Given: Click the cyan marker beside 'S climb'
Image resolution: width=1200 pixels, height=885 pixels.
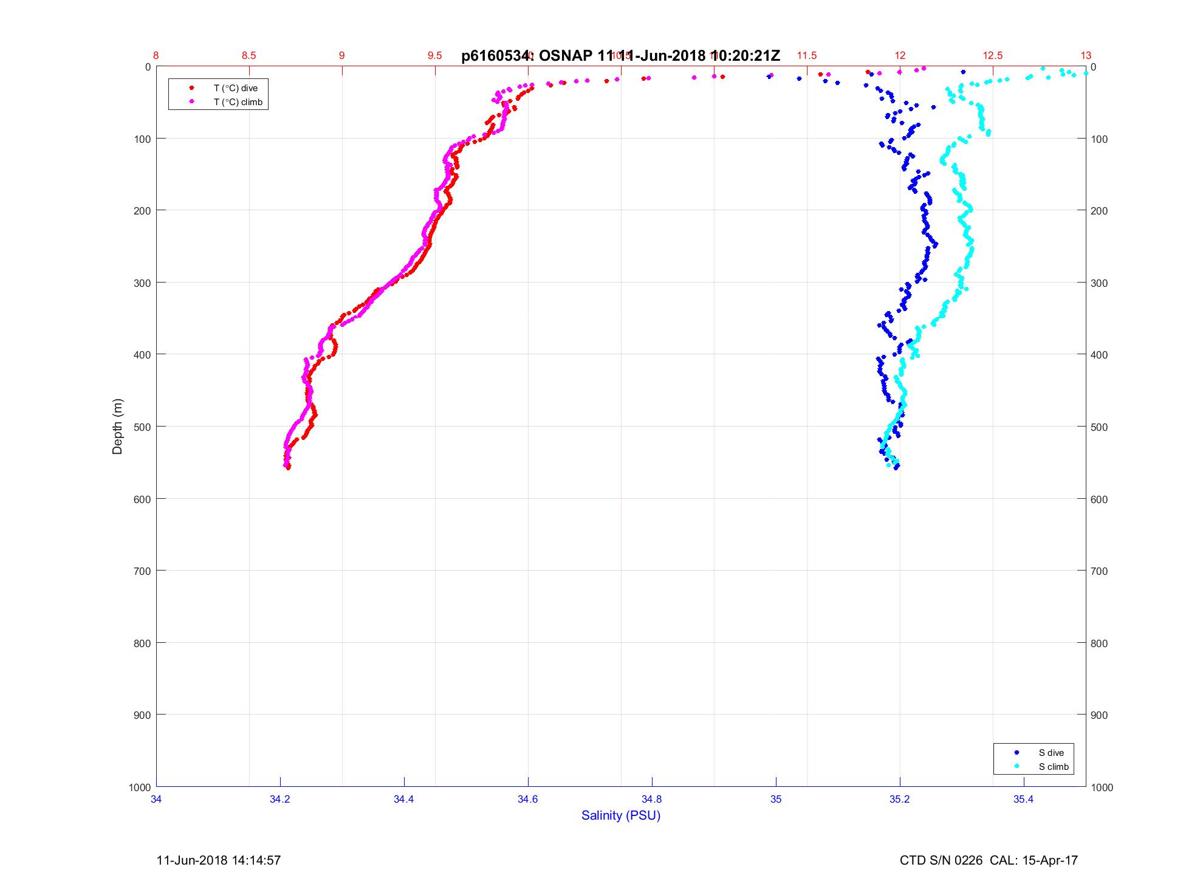Looking at the screenshot, I should (x=1017, y=767).
